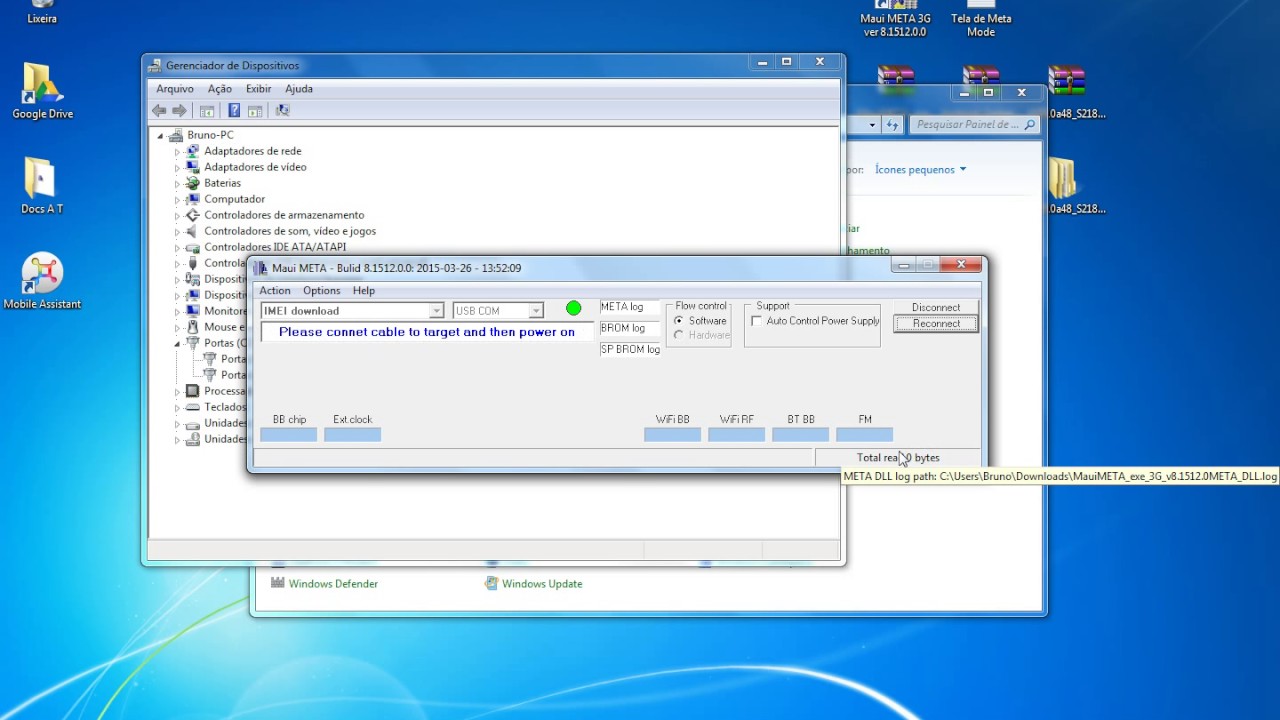Open Windows Update link
This screenshot has width=1280, height=720.
(542, 584)
